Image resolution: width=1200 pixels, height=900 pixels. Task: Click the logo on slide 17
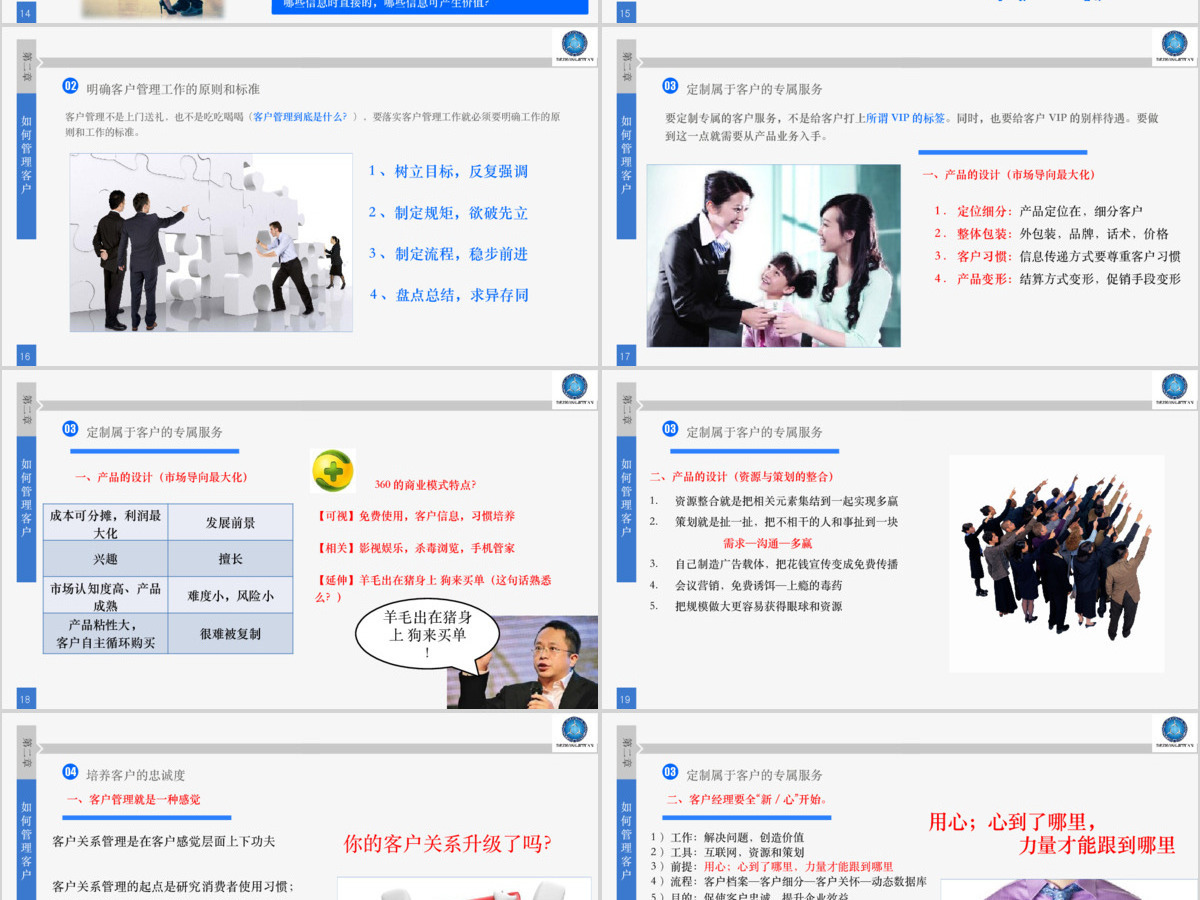click(x=1174, y=46)
